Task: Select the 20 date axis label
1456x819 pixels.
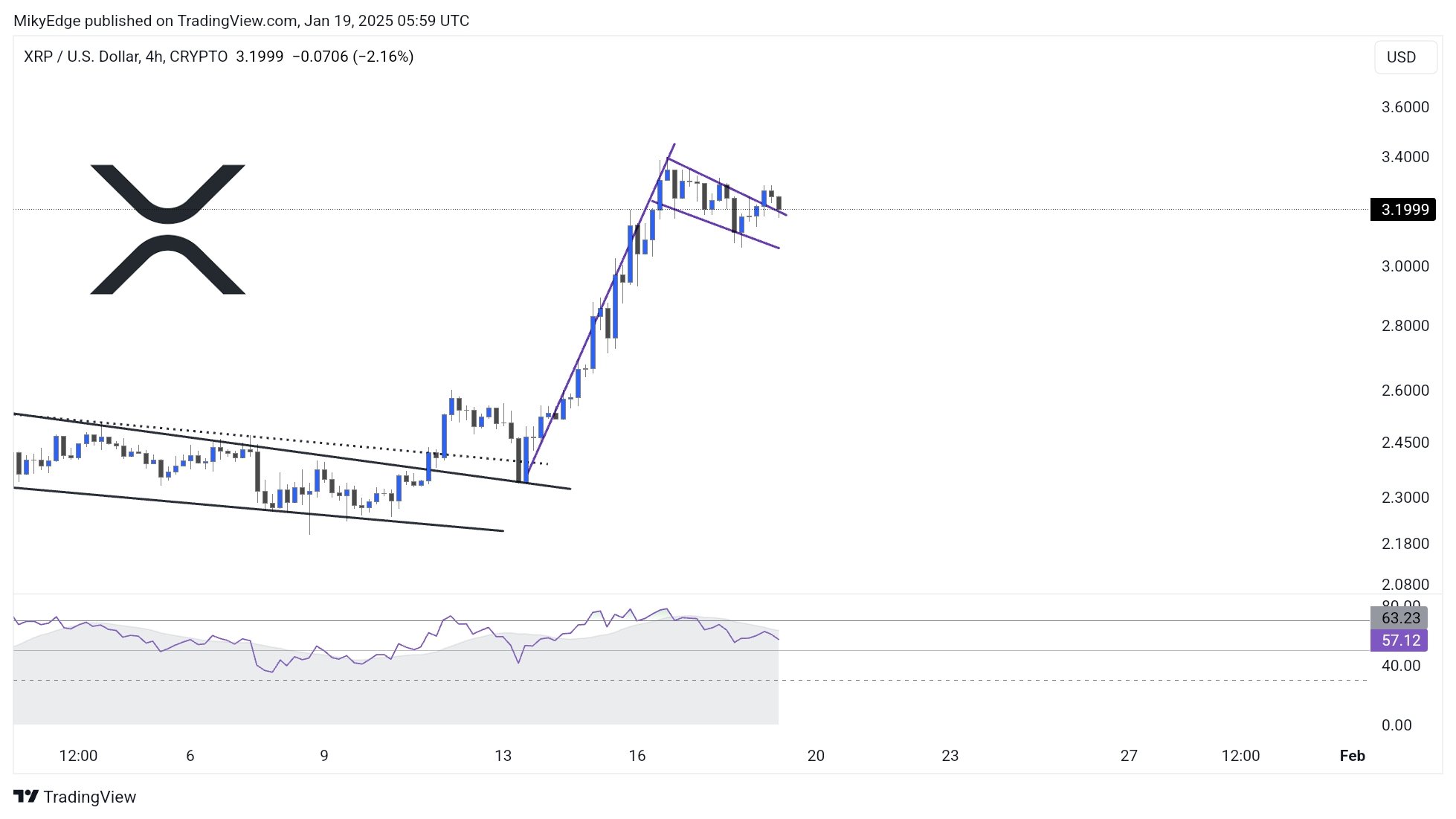Action: [x=816, y=756]
